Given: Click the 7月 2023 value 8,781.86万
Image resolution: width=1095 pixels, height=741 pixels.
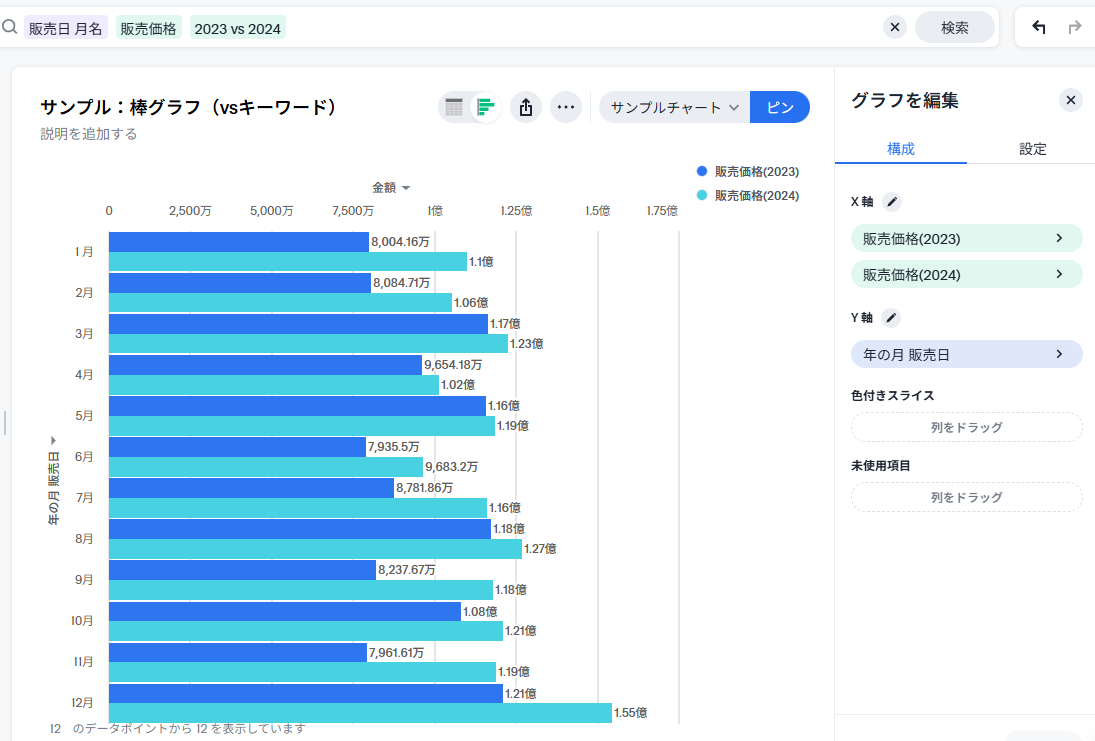Looking at the screenshot, I should [x=425, y=487].
